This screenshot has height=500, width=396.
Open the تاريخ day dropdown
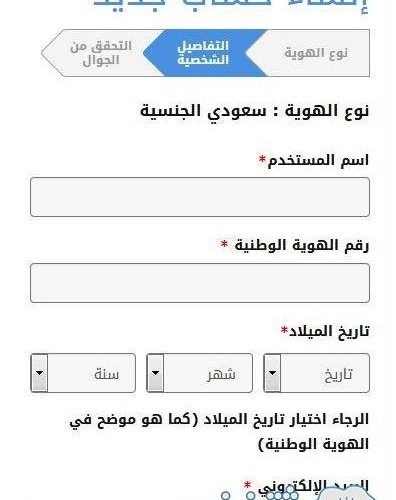click(x=317, y=373)
